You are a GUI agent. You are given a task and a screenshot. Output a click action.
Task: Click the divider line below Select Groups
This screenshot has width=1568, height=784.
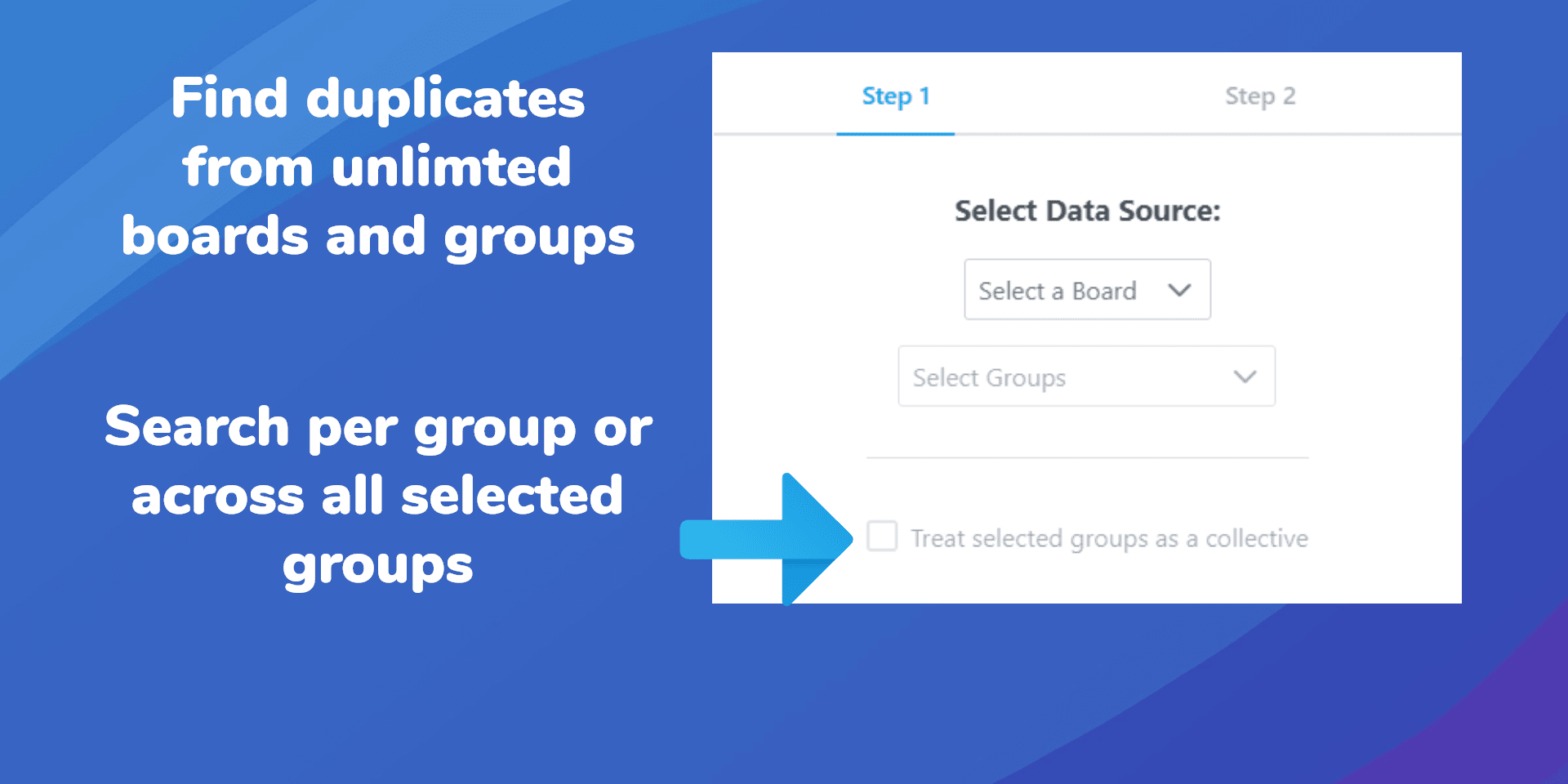pyautogui.click(x=1087, y=458)
